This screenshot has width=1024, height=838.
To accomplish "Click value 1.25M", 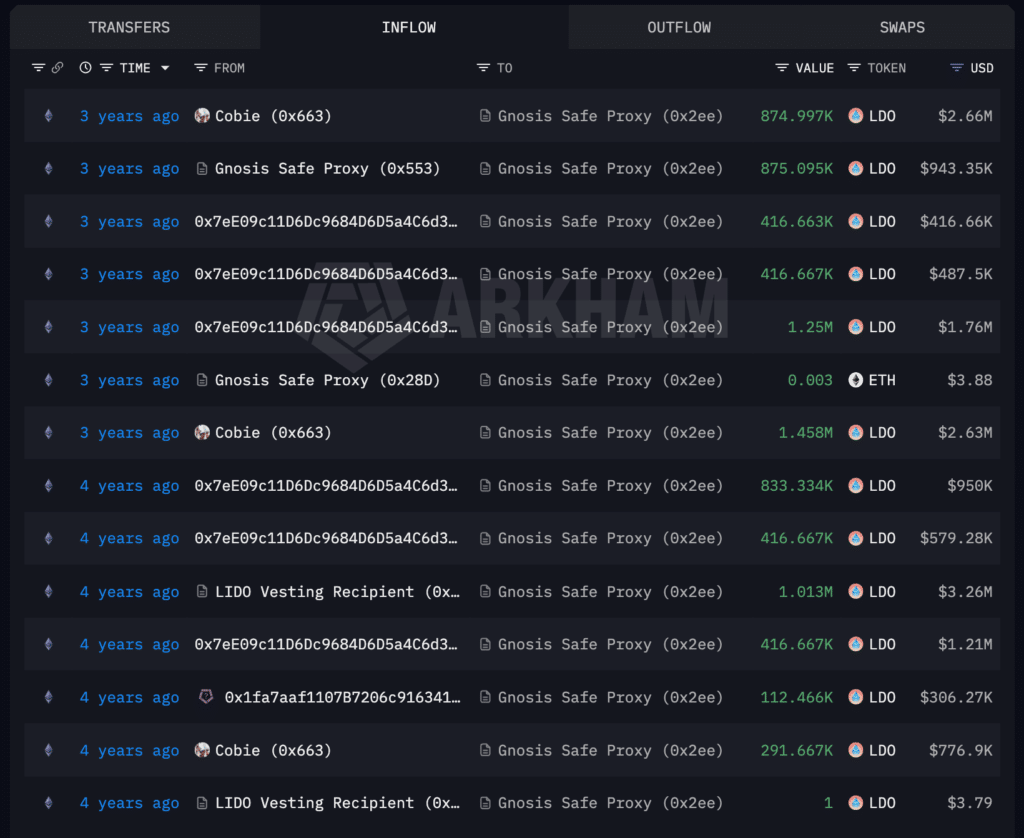I will point(810,327).
